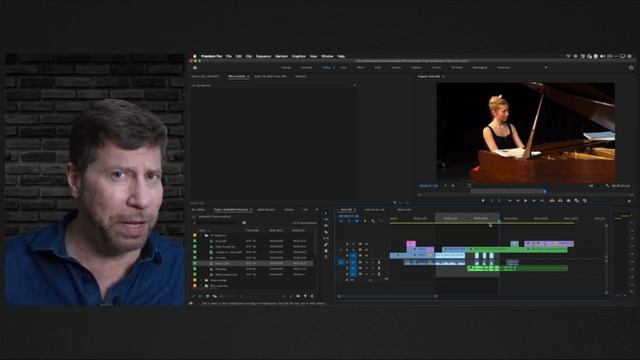Switch to the Editing workspace tab
Viewport: 640px width, 360px height.
[326, 67]
